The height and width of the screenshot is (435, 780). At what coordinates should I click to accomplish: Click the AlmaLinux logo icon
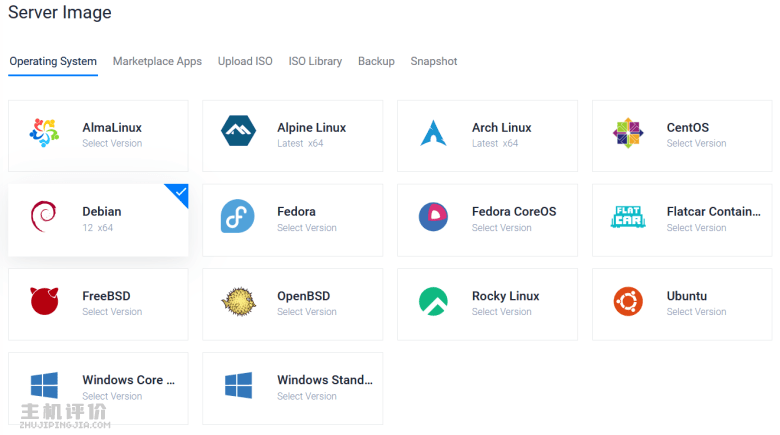[44, 132]
